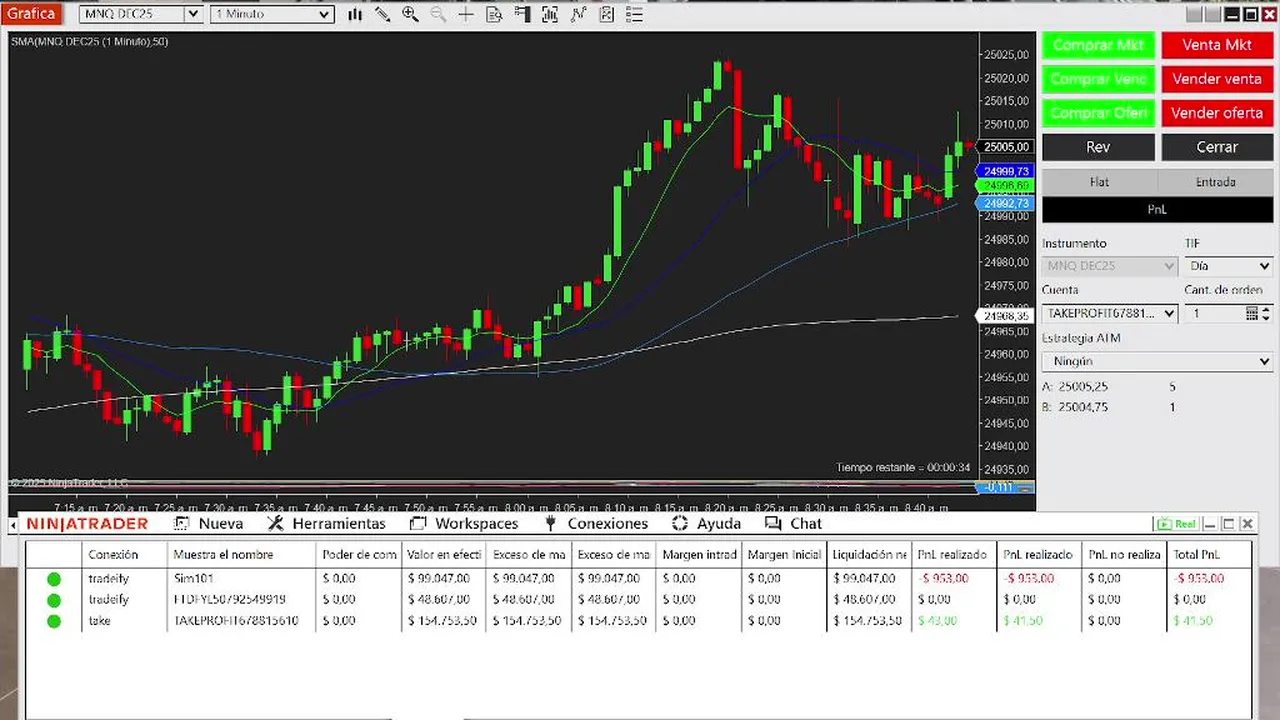
Task: Click the green status dot for Sim101
Action: (x=54, y=578)
